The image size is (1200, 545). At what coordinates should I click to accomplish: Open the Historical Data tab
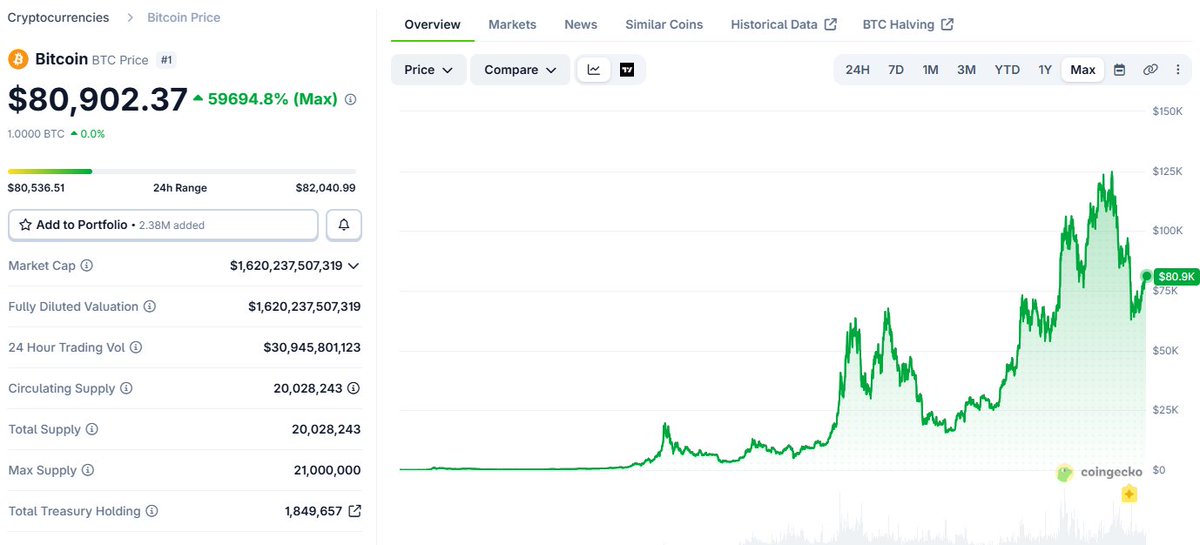[784, 24]
